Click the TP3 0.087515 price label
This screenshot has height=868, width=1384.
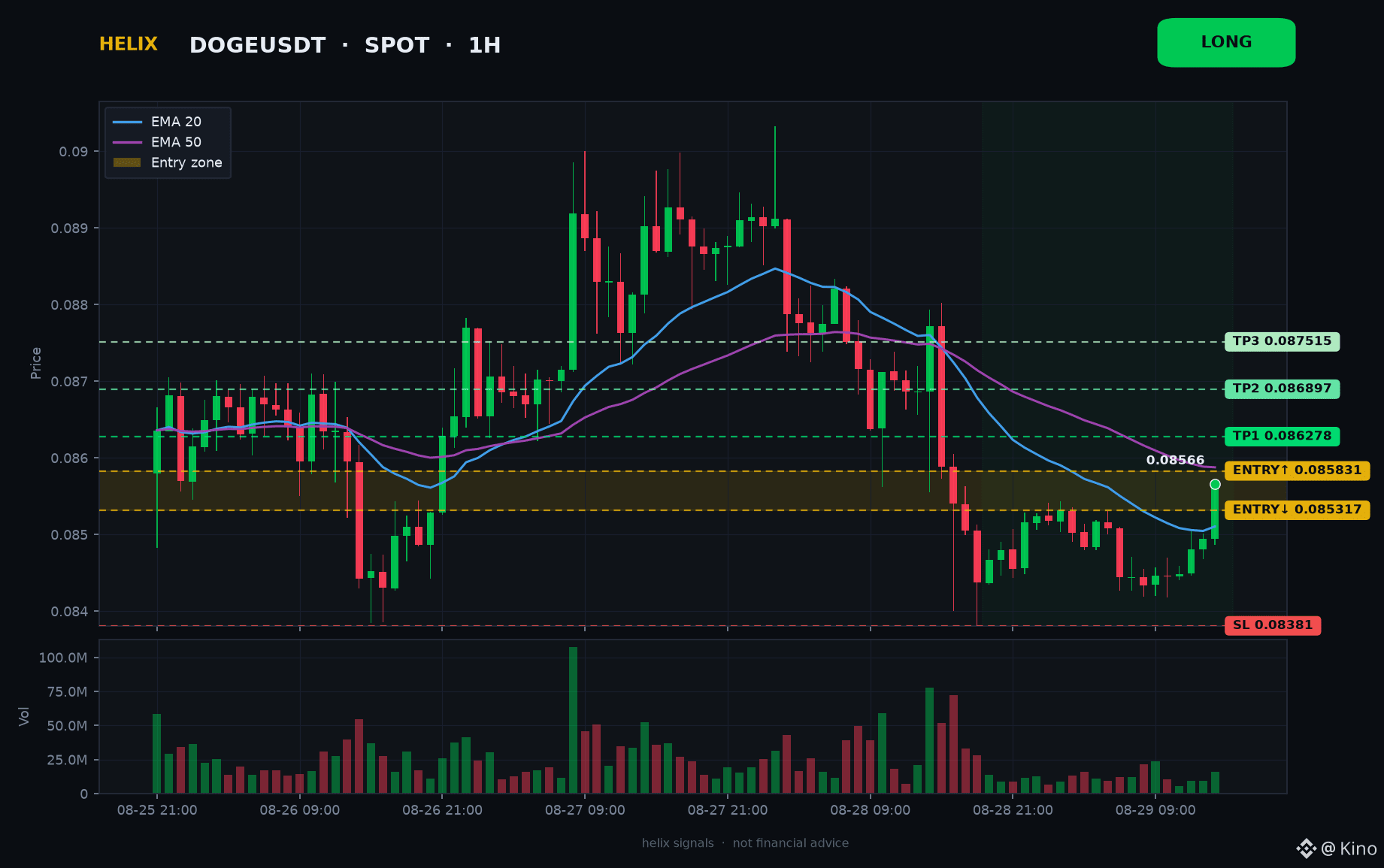(1282, 341)
